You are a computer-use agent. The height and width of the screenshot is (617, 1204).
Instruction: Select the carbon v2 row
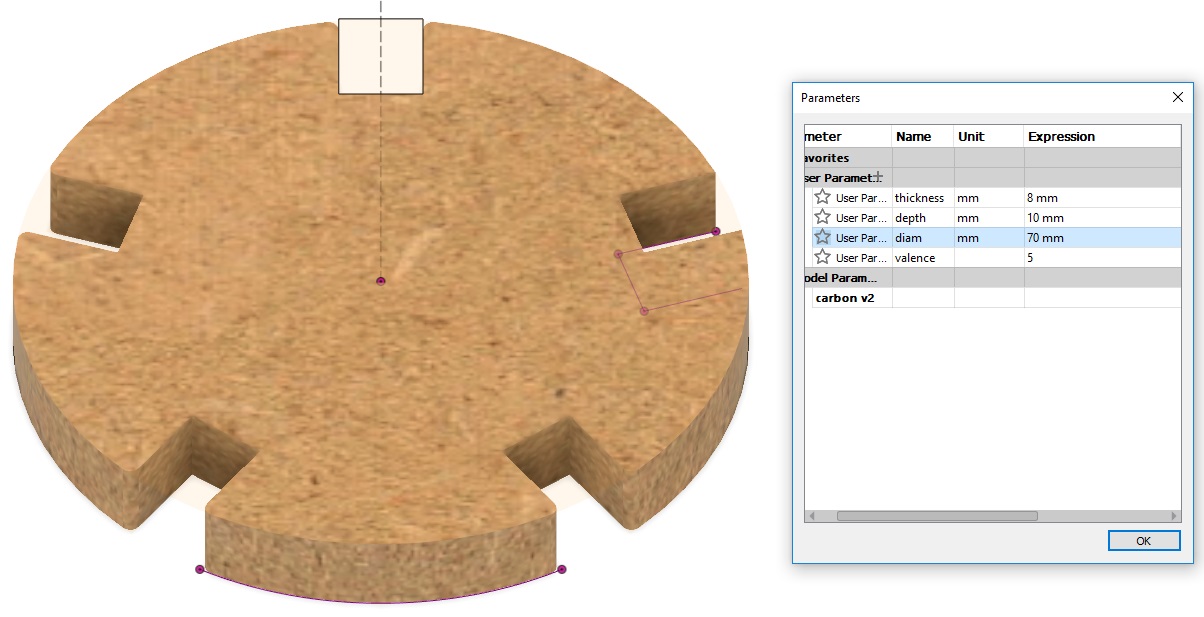[x=993, y=298]
